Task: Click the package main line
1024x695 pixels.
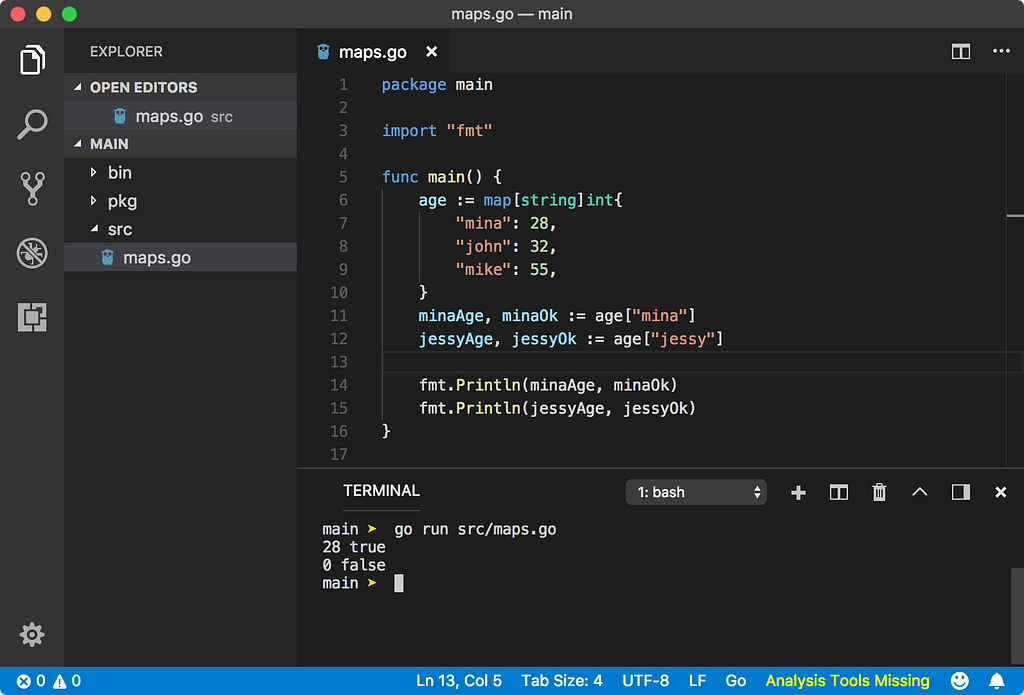Action: [x=437, y=85]
